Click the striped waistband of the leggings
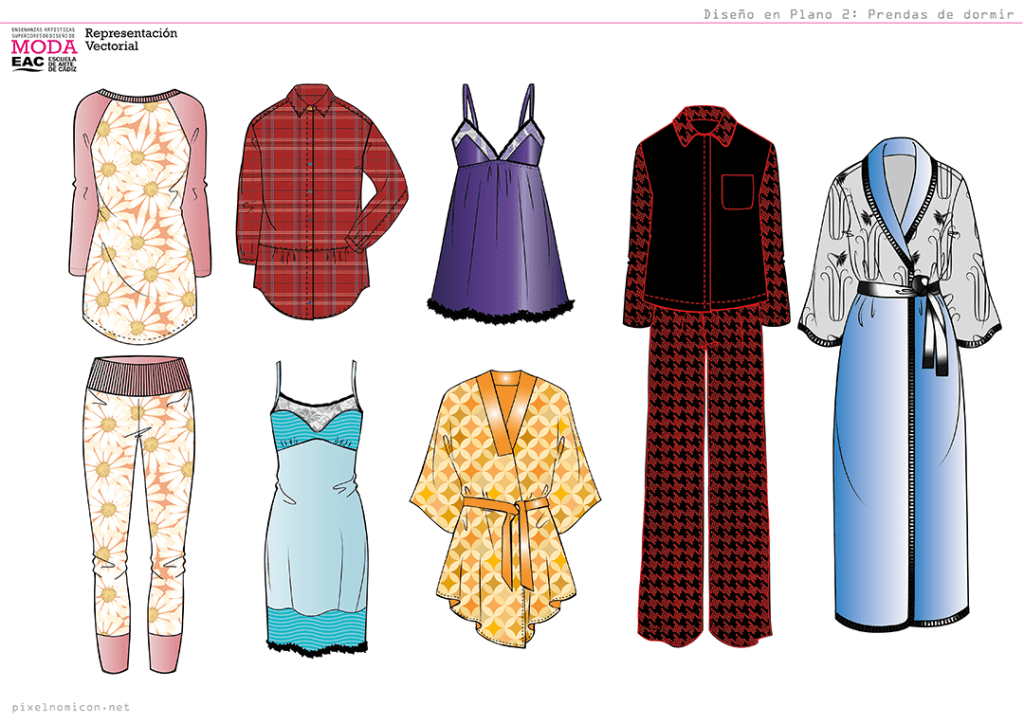The width and height of the screenshot is (1024, 724). click(x=139, y=376)
